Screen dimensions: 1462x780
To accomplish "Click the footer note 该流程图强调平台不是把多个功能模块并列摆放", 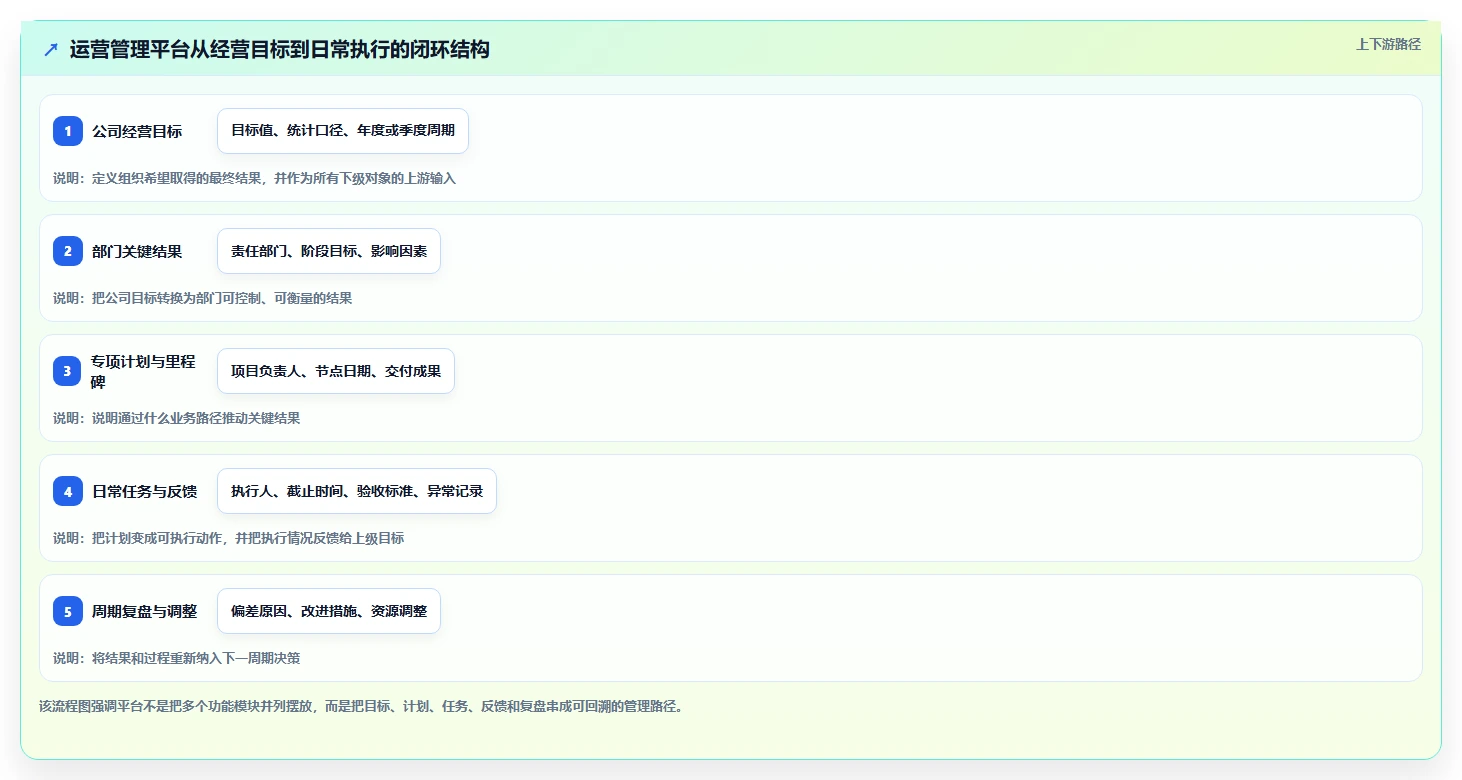I will [361, 706].
